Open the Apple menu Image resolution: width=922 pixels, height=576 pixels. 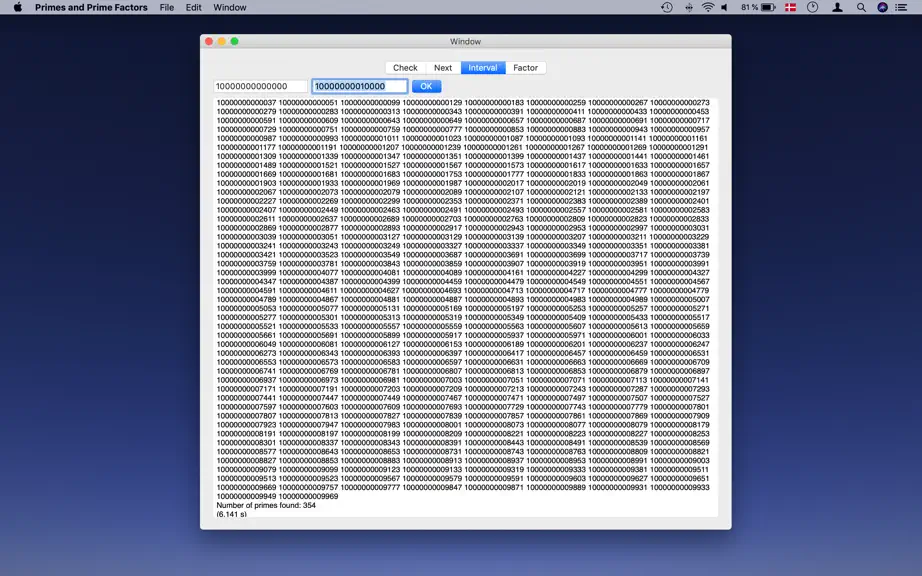pyautogui.click(x=18, y=7)
